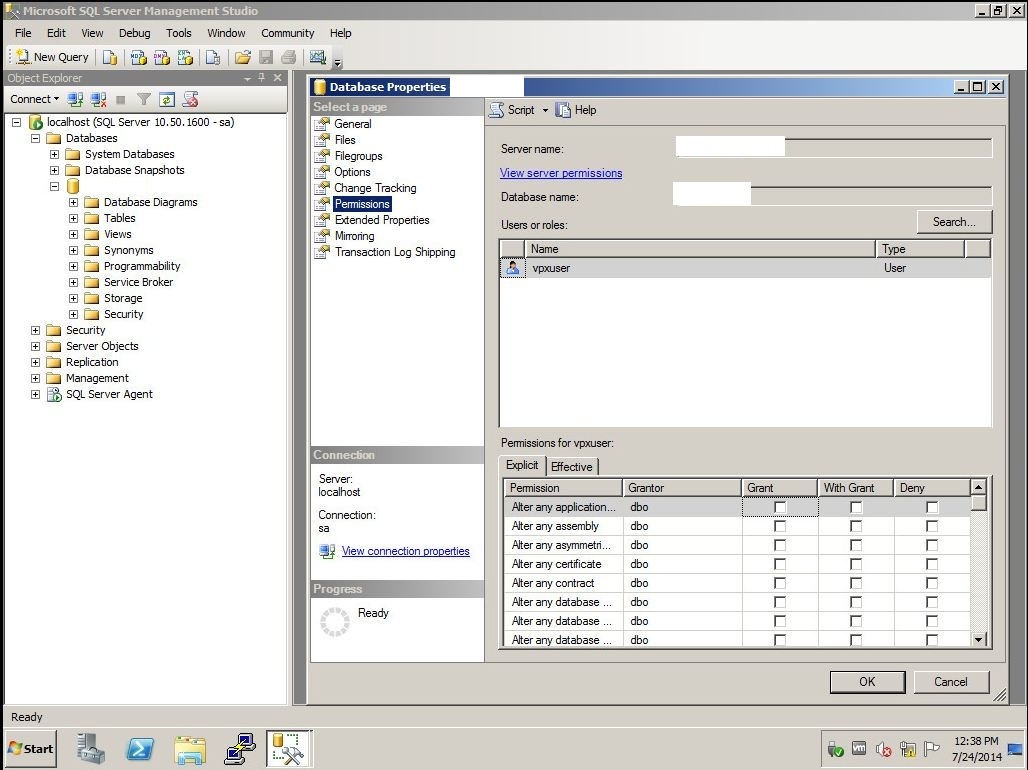Open the Script dropdown arrow
The image size is (1028, 770).
(545, 110)
